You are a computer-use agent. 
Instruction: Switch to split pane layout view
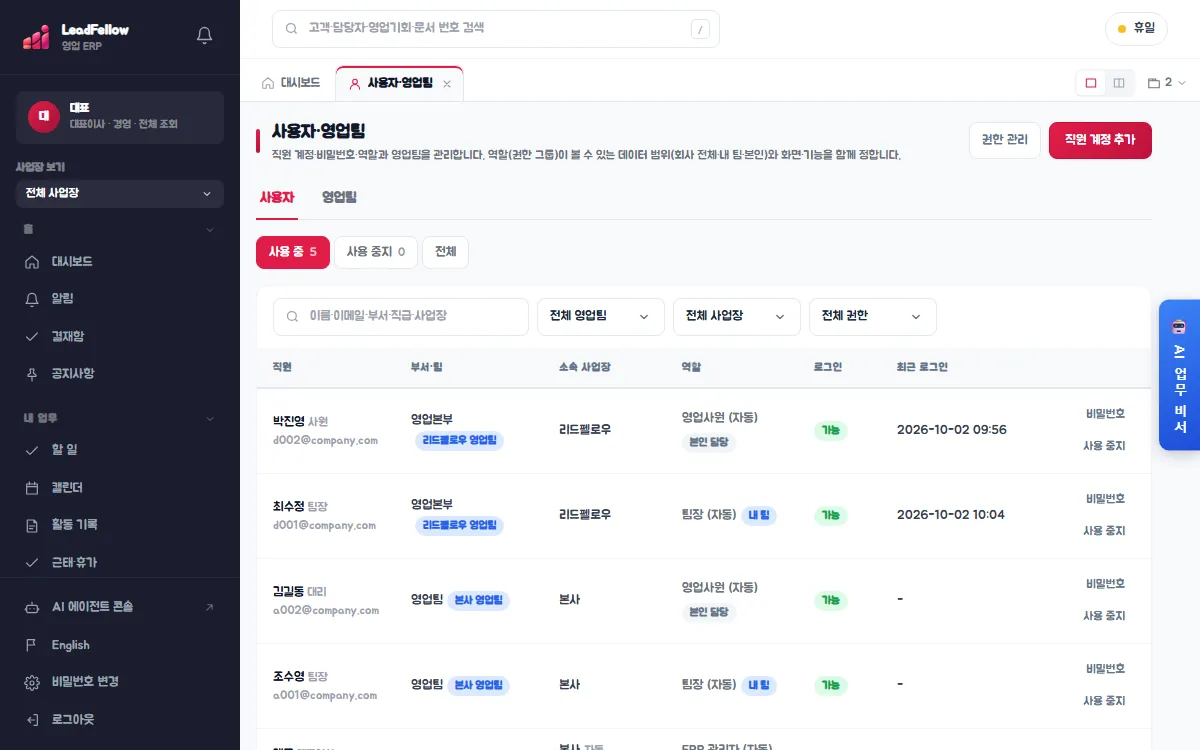(1119, 83)
